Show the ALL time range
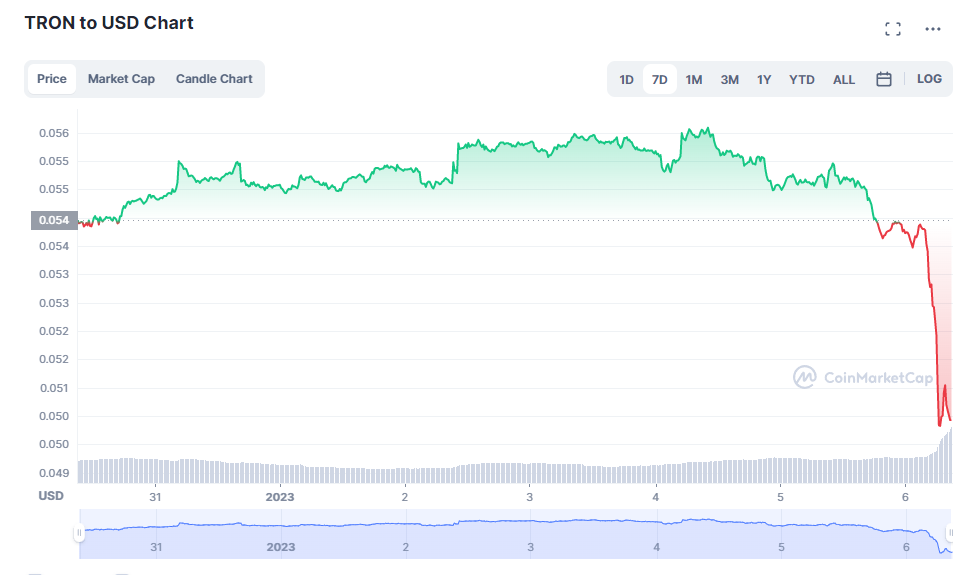Screen dimensions: 967x575 [844, 80]
